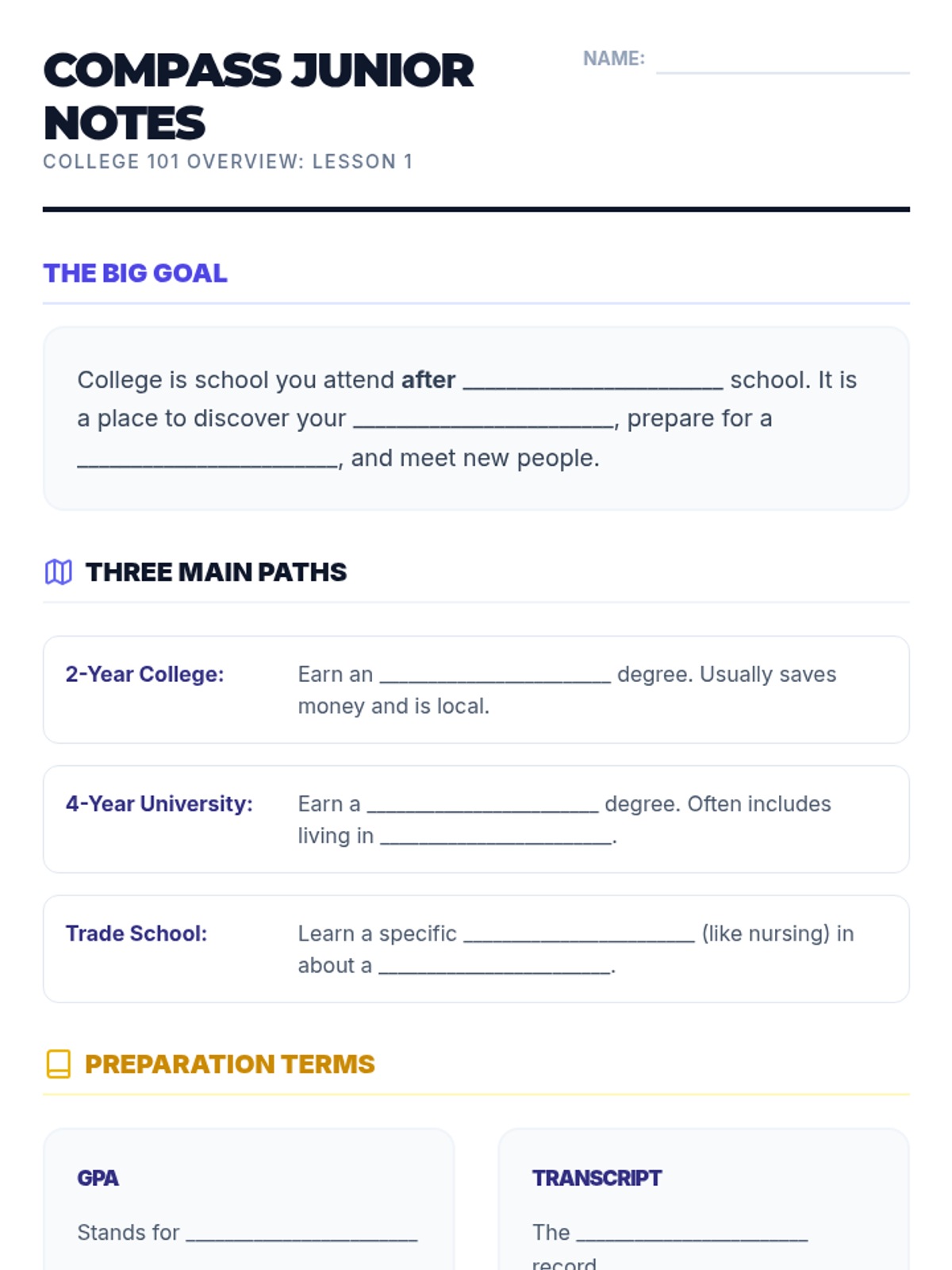Click the blank after 'Earn a' for 4-Year University
The image size is (952, 1270).
pos(482,804)
